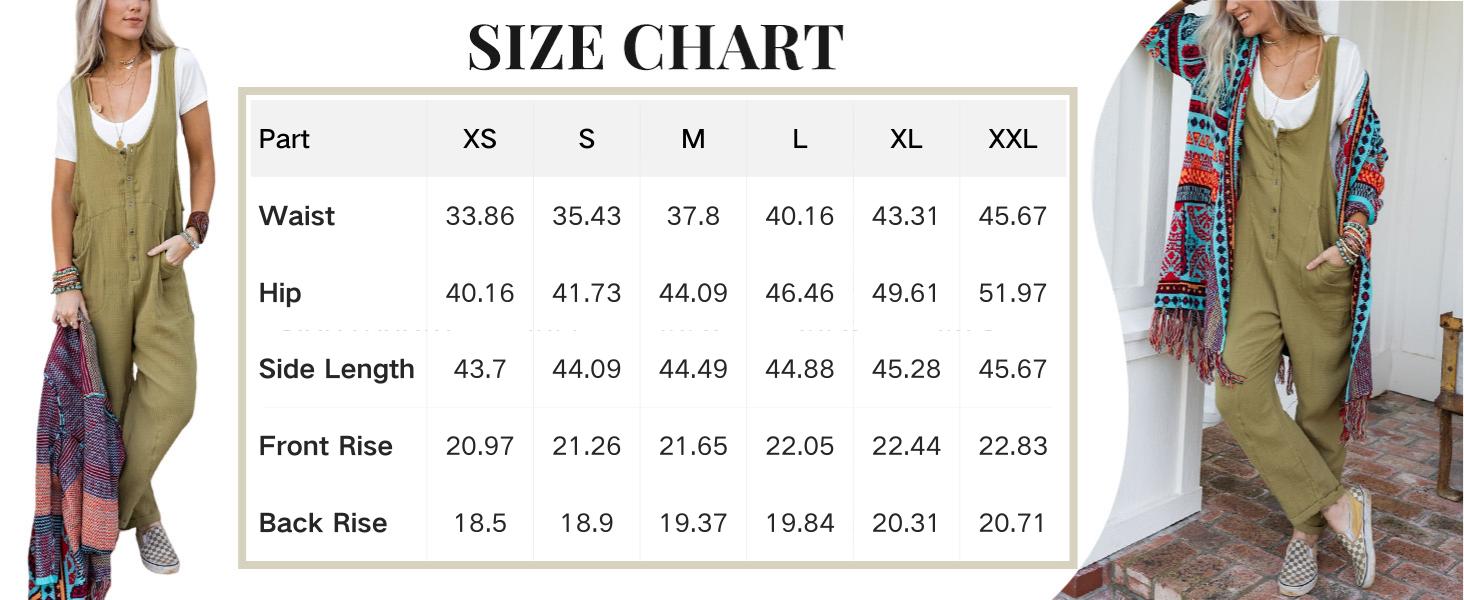Click the Waist value 33.86 for XS
The width and height of the screenshot is (1464, 600).
click(x=480, y=216)
